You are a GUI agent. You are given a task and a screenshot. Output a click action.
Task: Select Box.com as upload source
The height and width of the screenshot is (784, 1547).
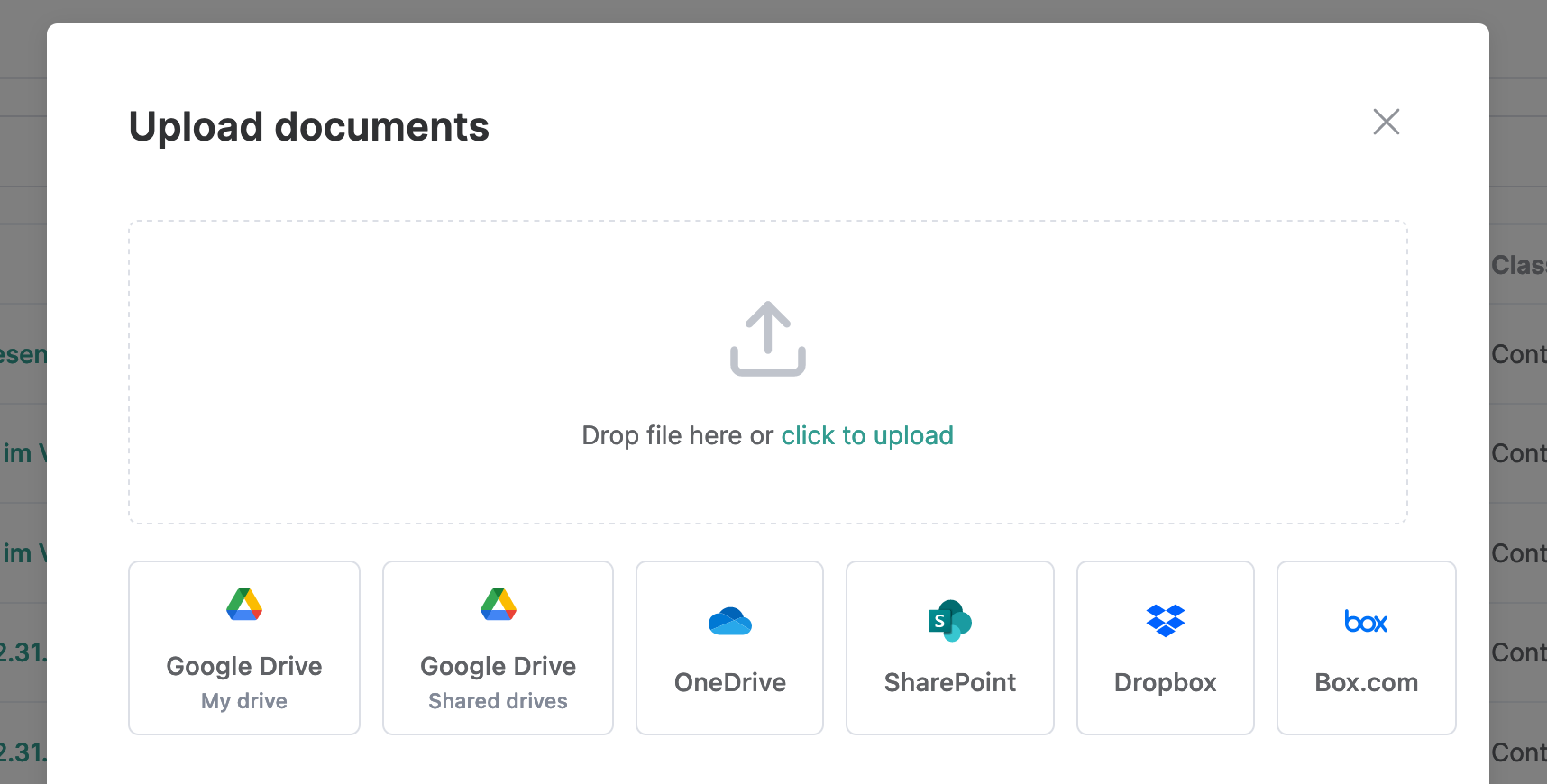click(x=1367, y=648)
